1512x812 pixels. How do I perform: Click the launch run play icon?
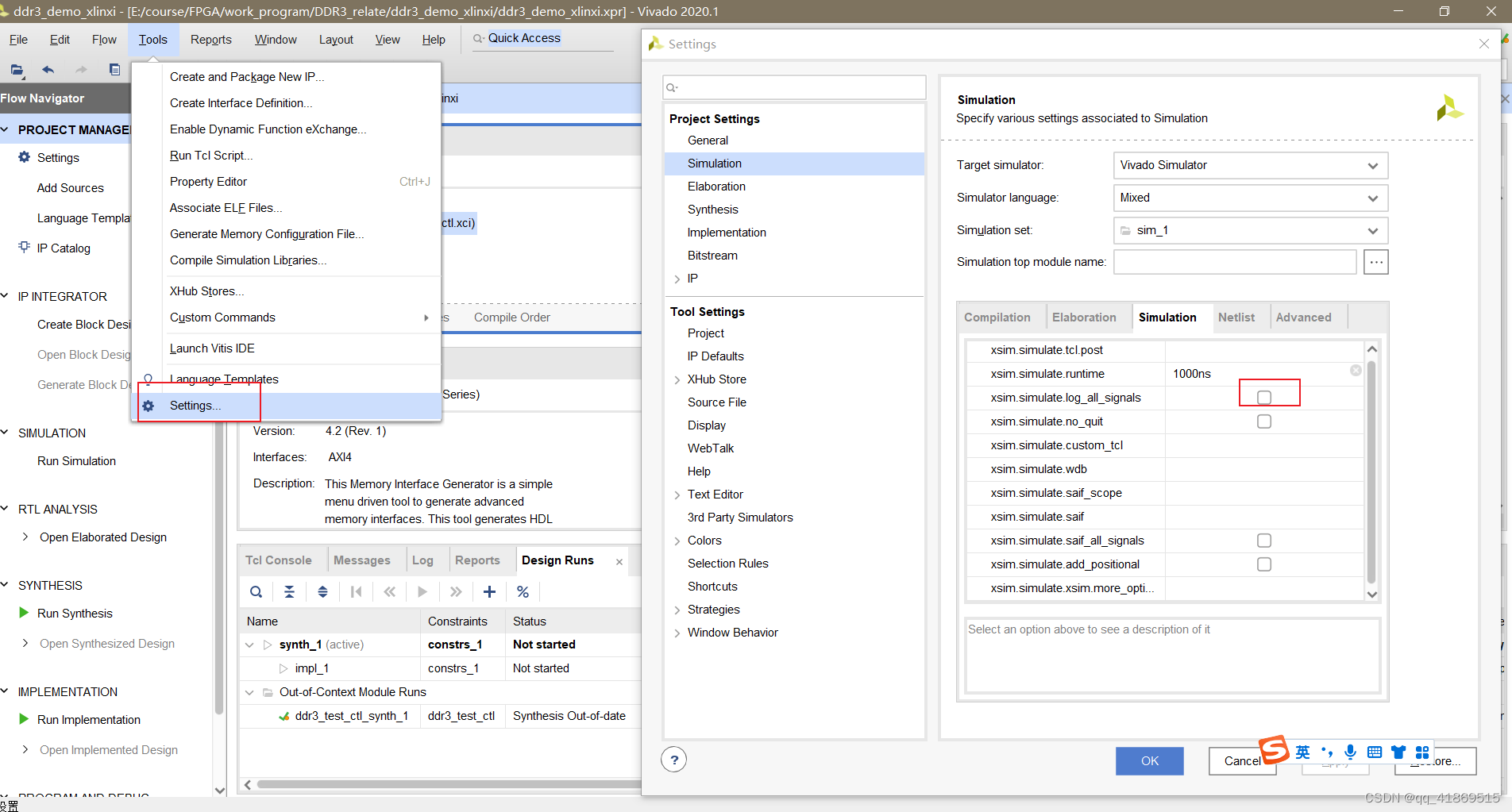click(x=422, y=591)
